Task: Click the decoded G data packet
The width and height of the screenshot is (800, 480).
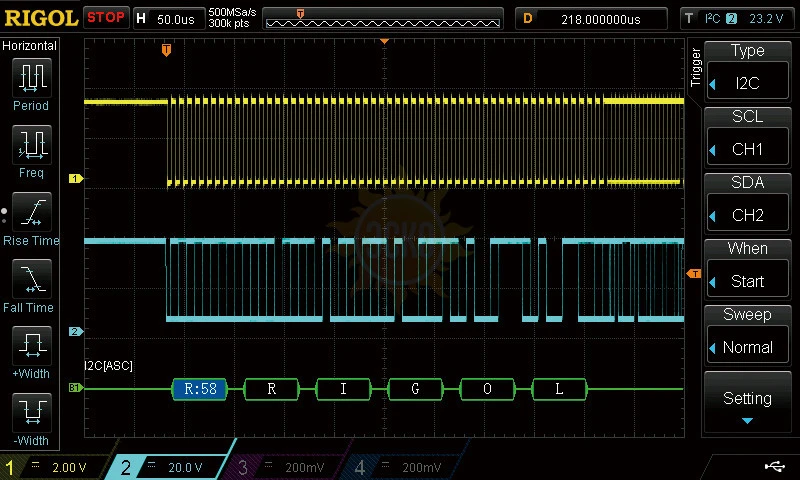Action: 415,389
